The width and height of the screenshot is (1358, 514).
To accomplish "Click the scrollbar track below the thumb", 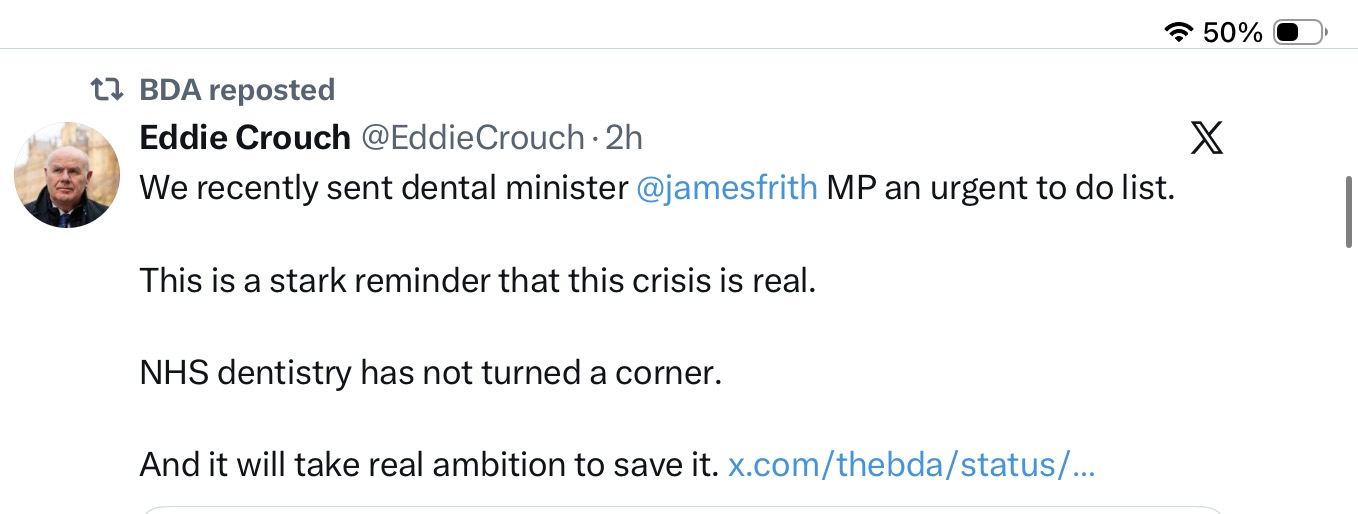I will 1349,380.
